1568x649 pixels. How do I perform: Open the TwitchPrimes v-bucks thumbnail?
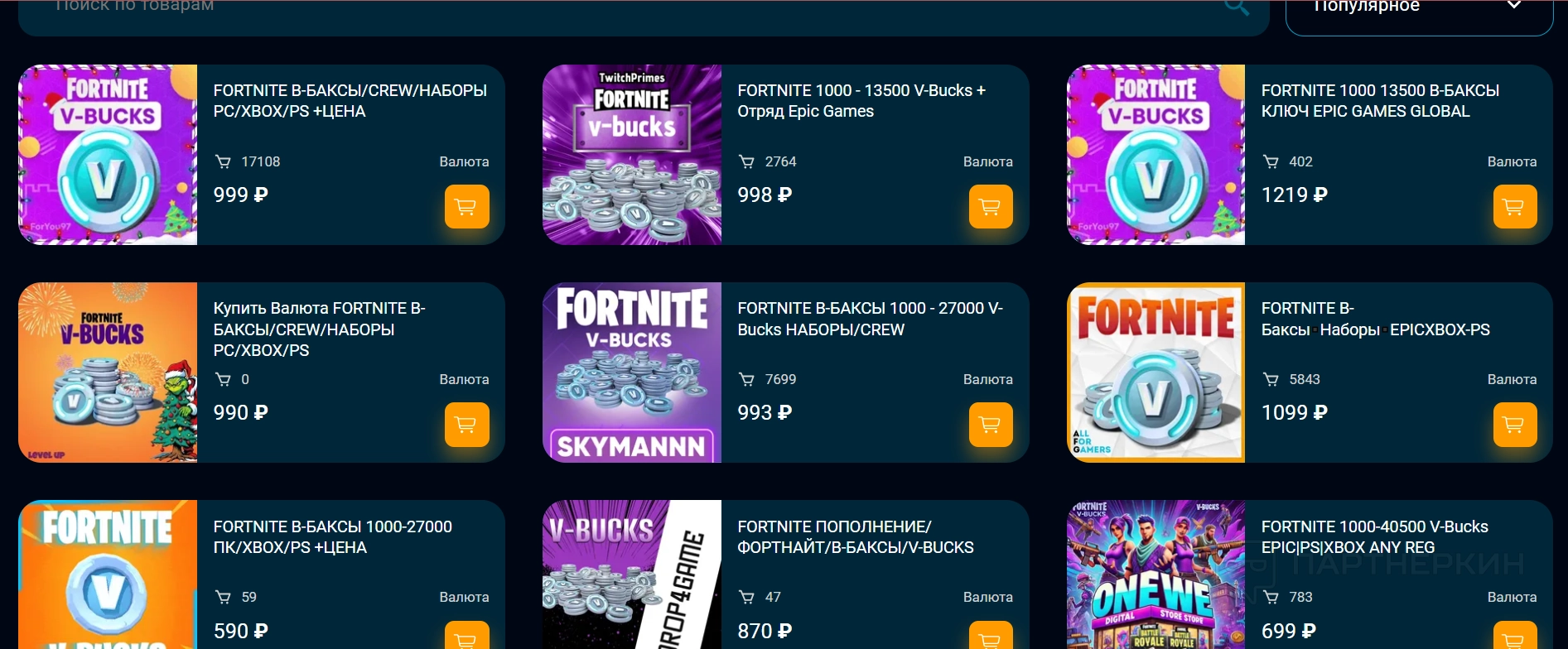[632, 155]
